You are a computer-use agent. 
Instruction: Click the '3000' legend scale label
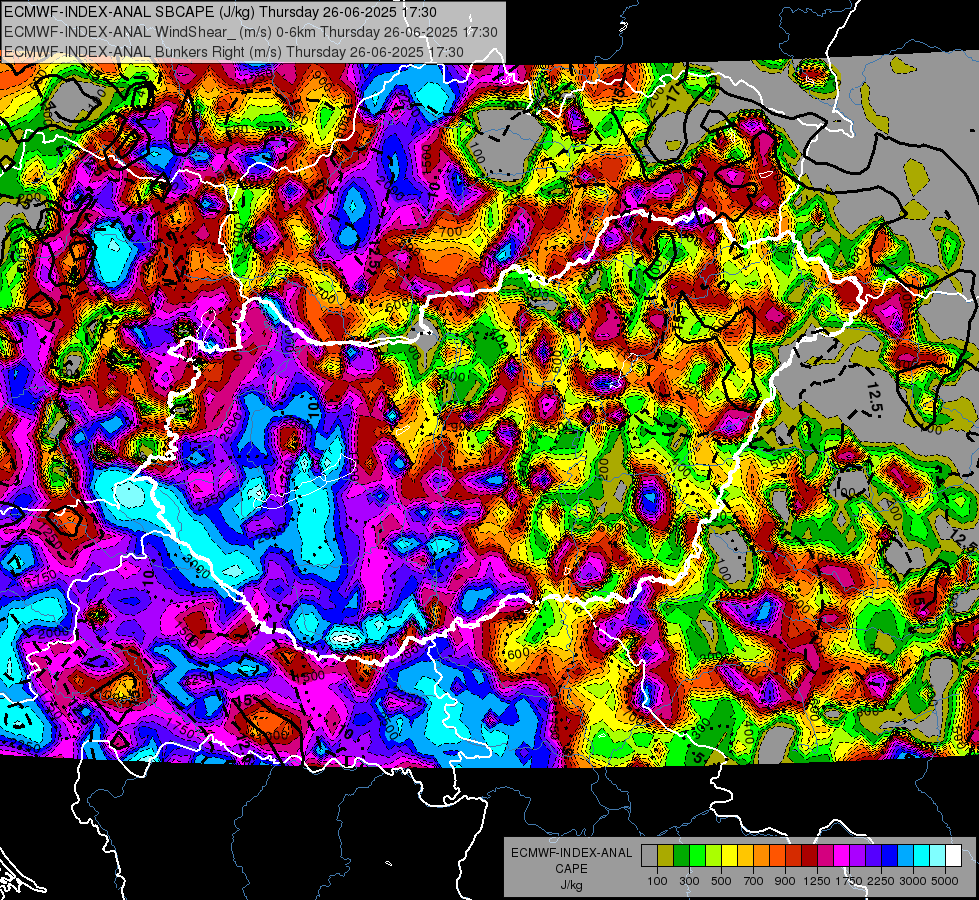[913, 881]
